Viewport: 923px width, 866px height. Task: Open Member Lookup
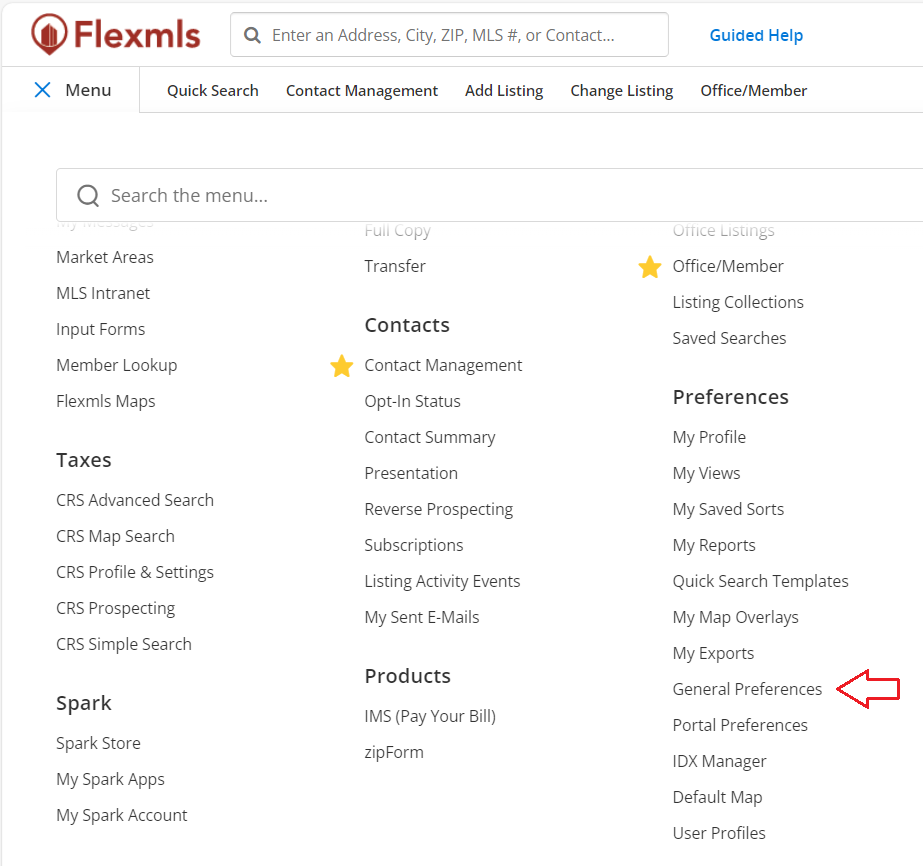(x=116, y=365)
